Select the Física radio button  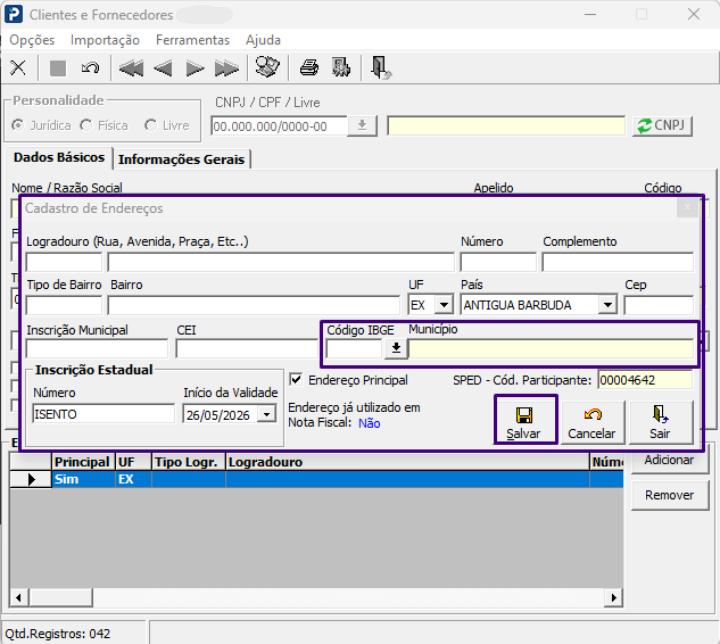86,125
